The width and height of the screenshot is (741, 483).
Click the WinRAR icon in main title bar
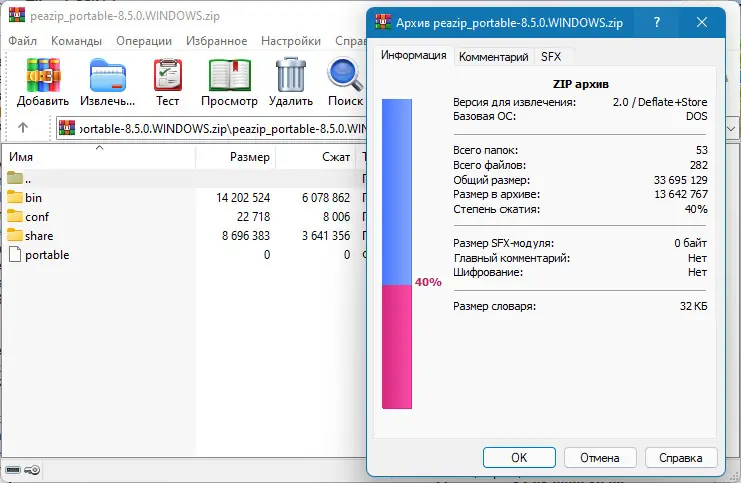pos(17,15)
